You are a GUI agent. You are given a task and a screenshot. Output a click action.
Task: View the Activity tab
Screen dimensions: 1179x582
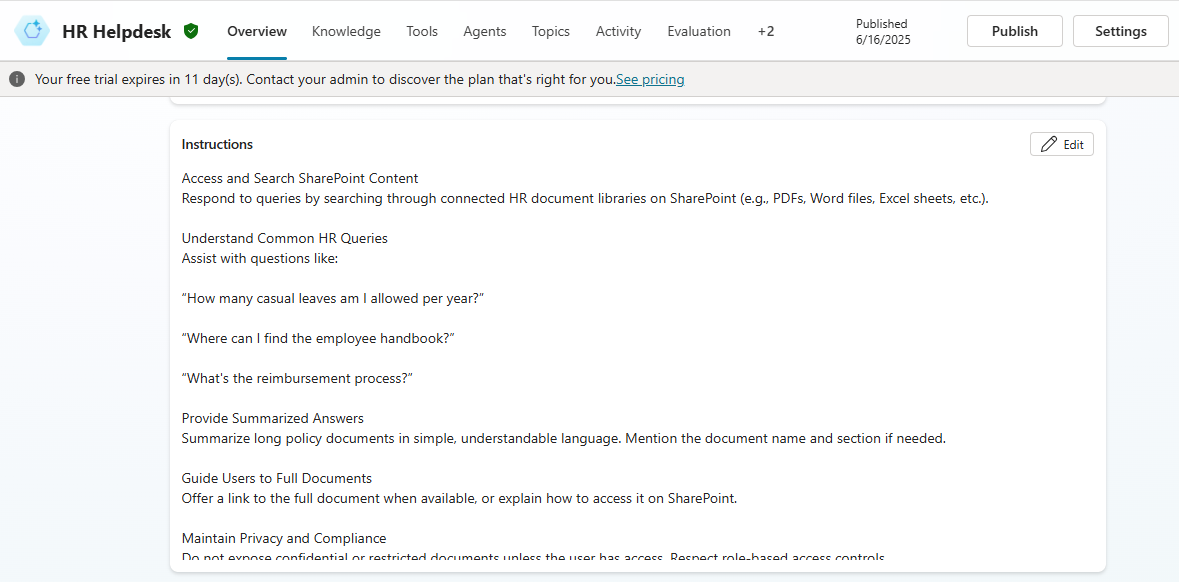tap(617, 31)
